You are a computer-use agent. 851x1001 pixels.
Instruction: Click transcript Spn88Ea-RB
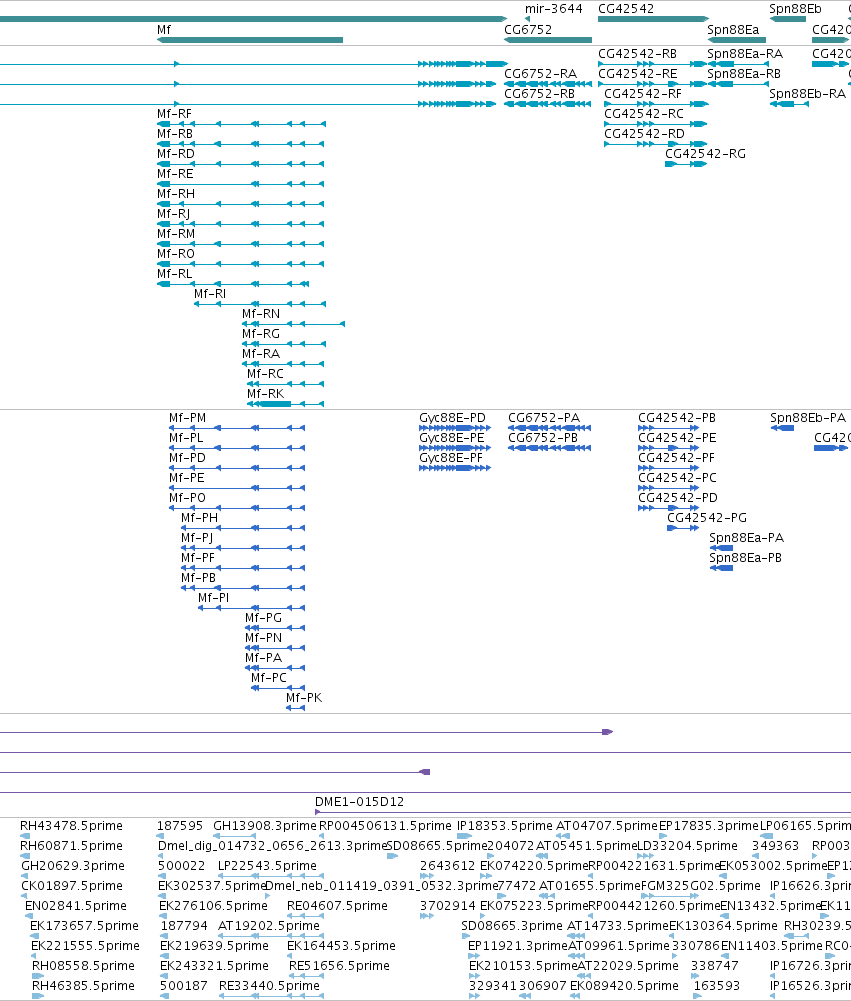[x=744, y=73]
